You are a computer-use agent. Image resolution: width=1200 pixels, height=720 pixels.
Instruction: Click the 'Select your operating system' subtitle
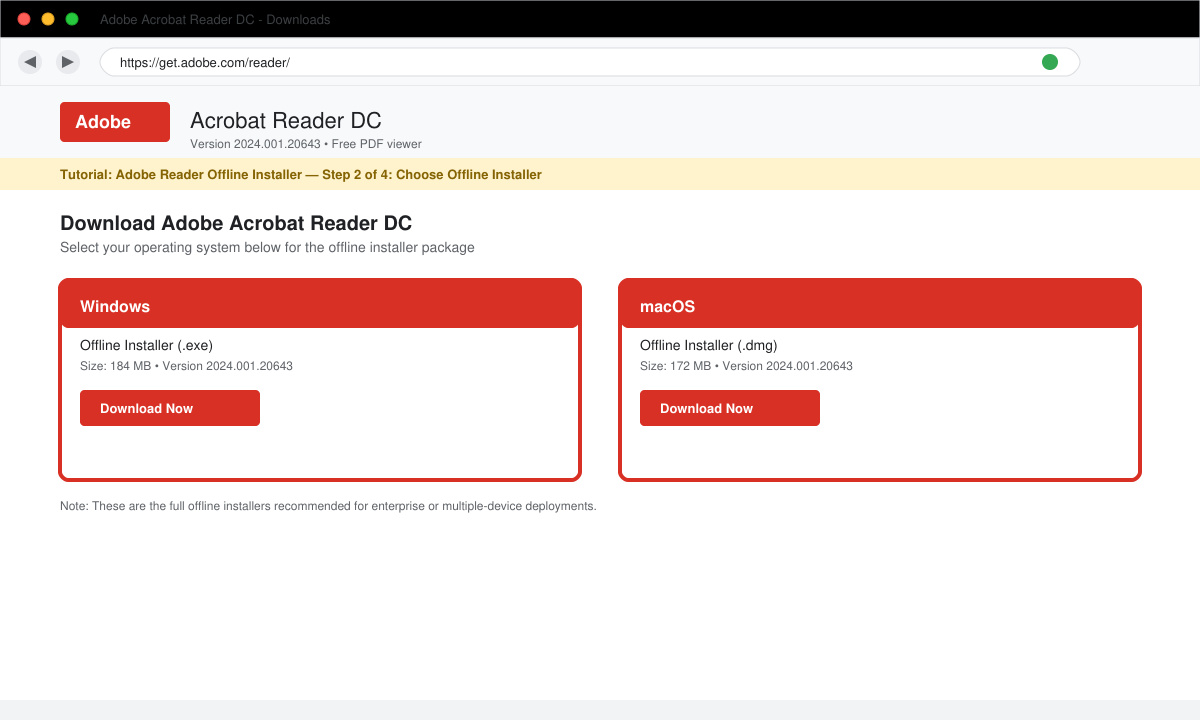click(x=267, y=247)
